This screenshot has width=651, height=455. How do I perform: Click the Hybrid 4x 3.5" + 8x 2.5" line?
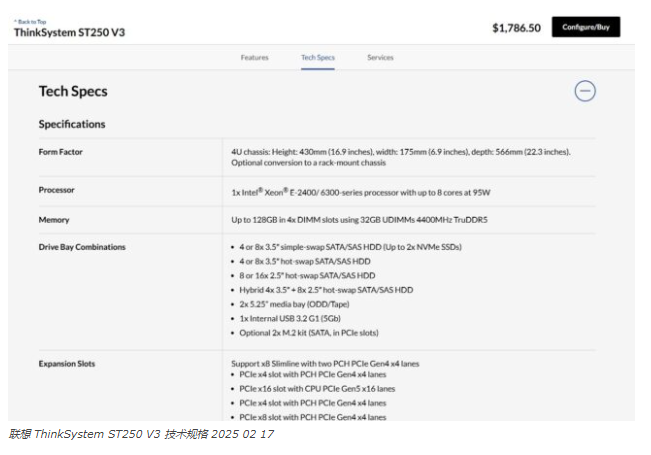pyautogui.click(x=326, y=290)
